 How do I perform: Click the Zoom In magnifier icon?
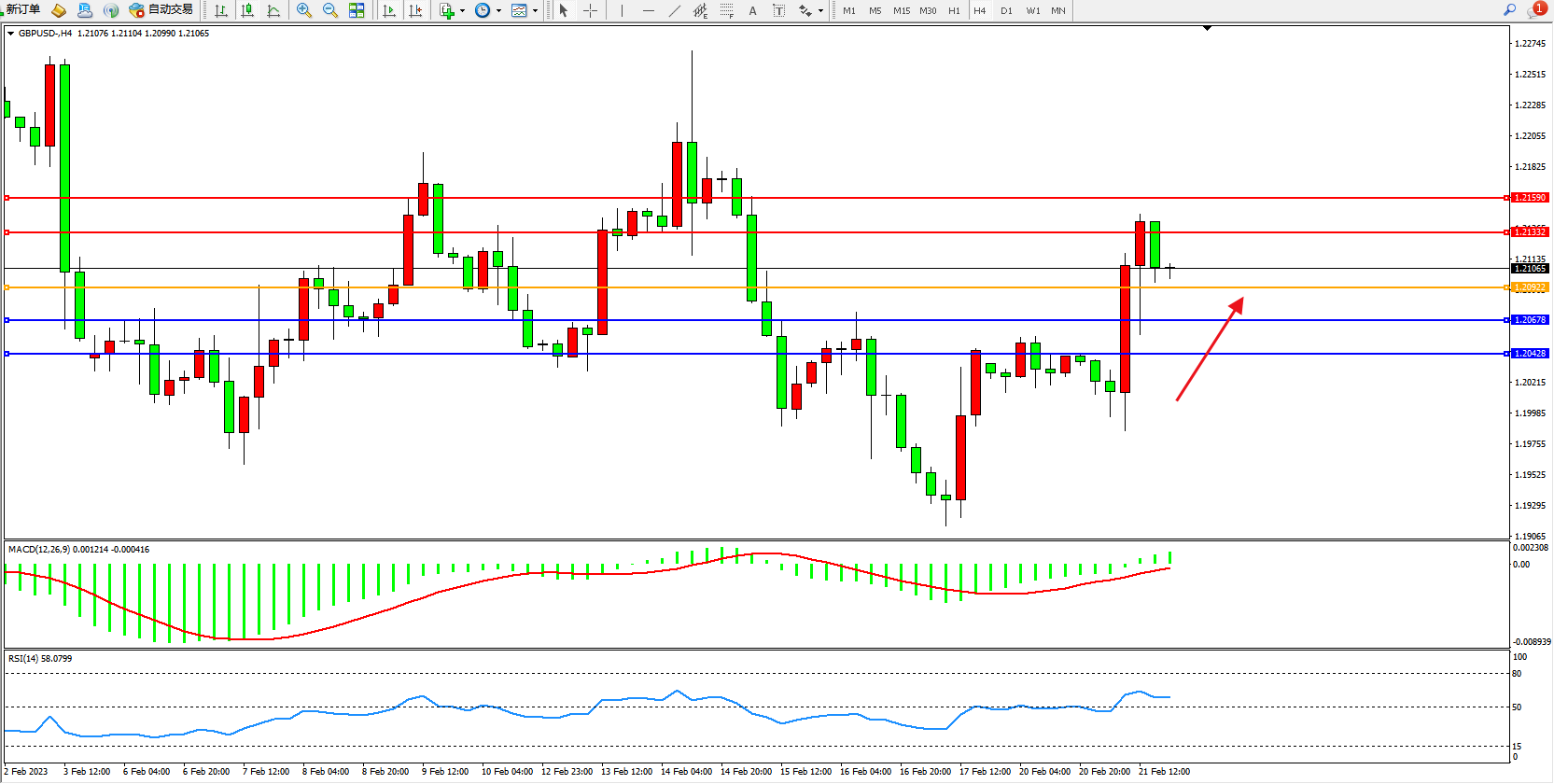coord(303,10)
